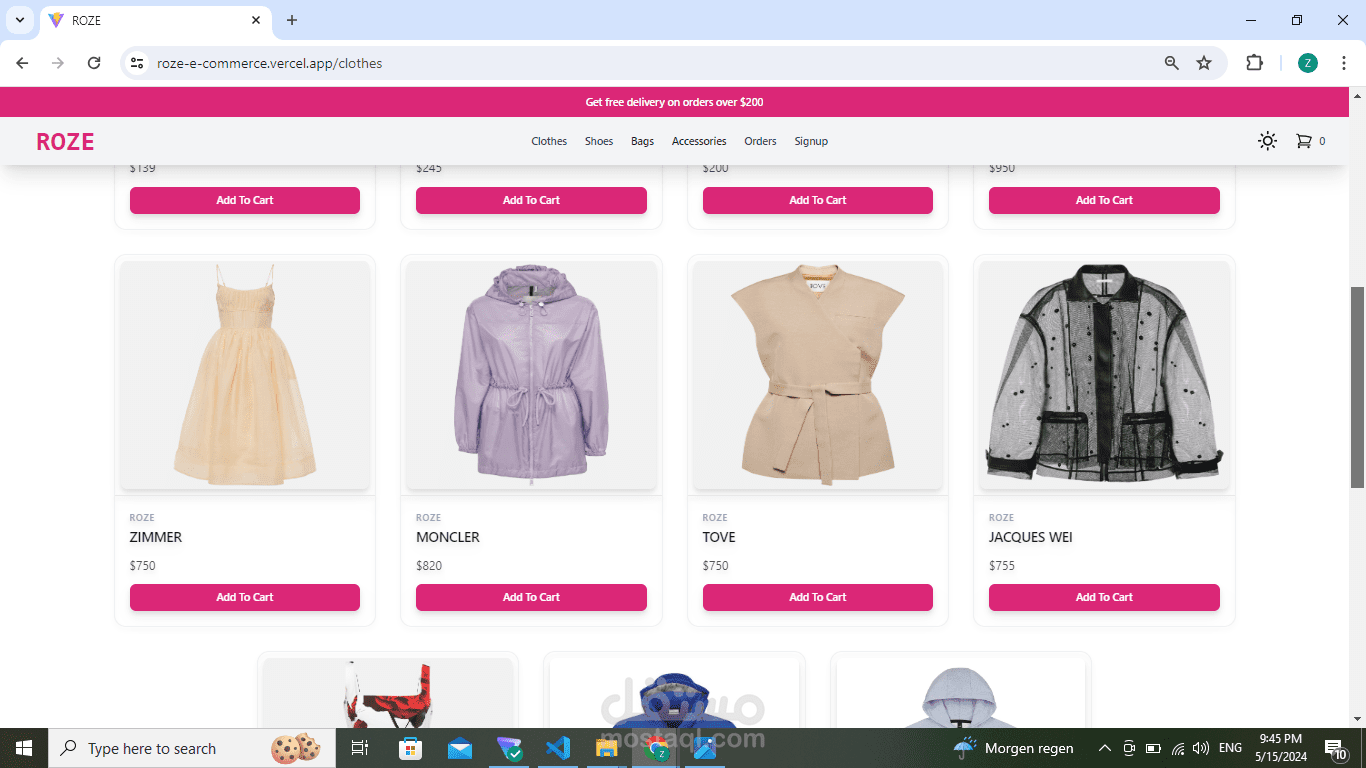1366x768 pixels.
Task: Add the ZIMMER dress to cart
Action: (245, 597)
